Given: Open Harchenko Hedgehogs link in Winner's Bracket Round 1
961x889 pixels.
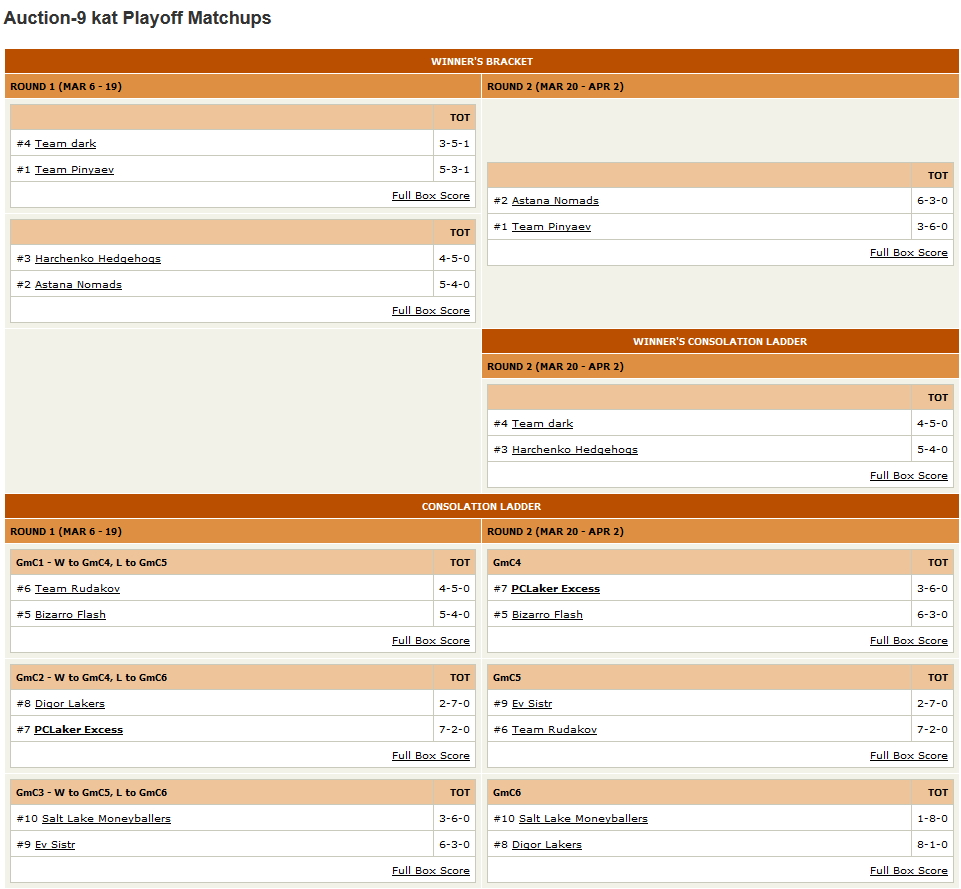Looking at the screenshot, I should coord(97,259).
